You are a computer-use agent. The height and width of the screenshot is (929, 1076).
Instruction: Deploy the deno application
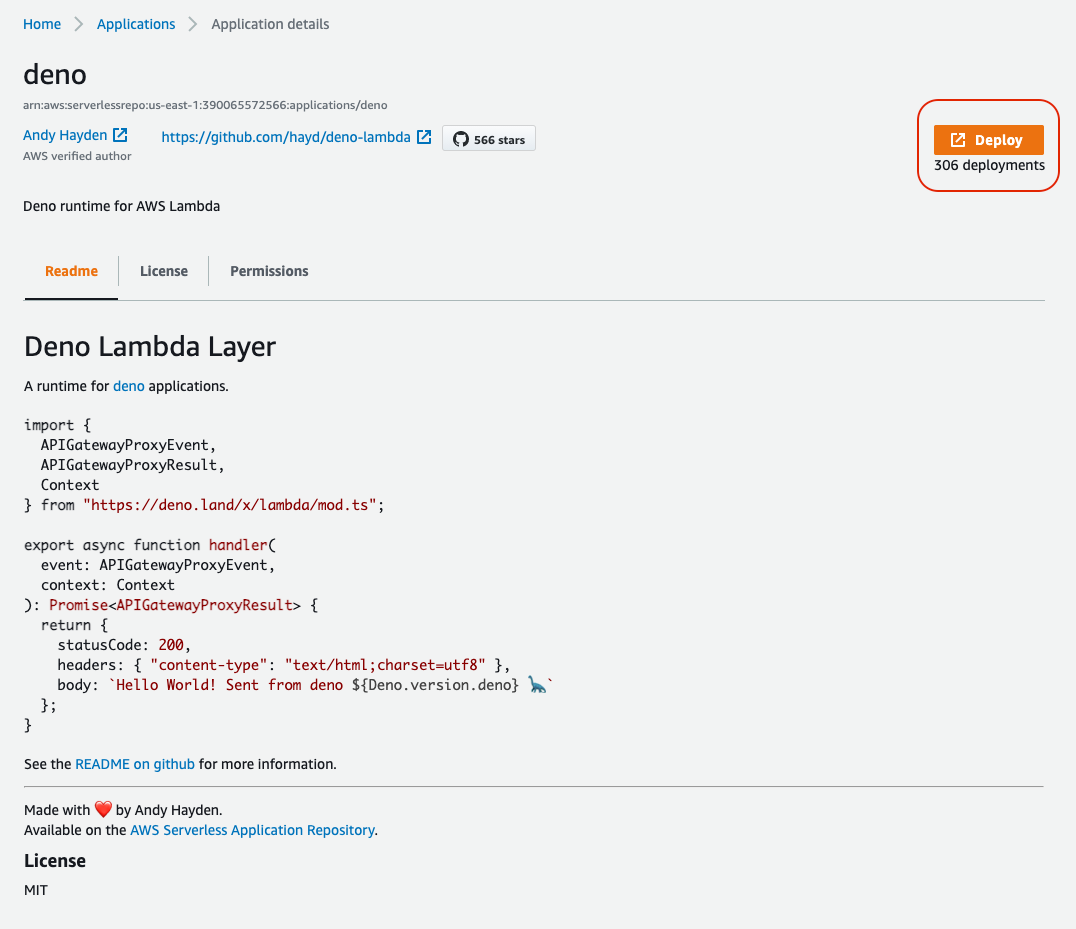(x=988, y=140)
